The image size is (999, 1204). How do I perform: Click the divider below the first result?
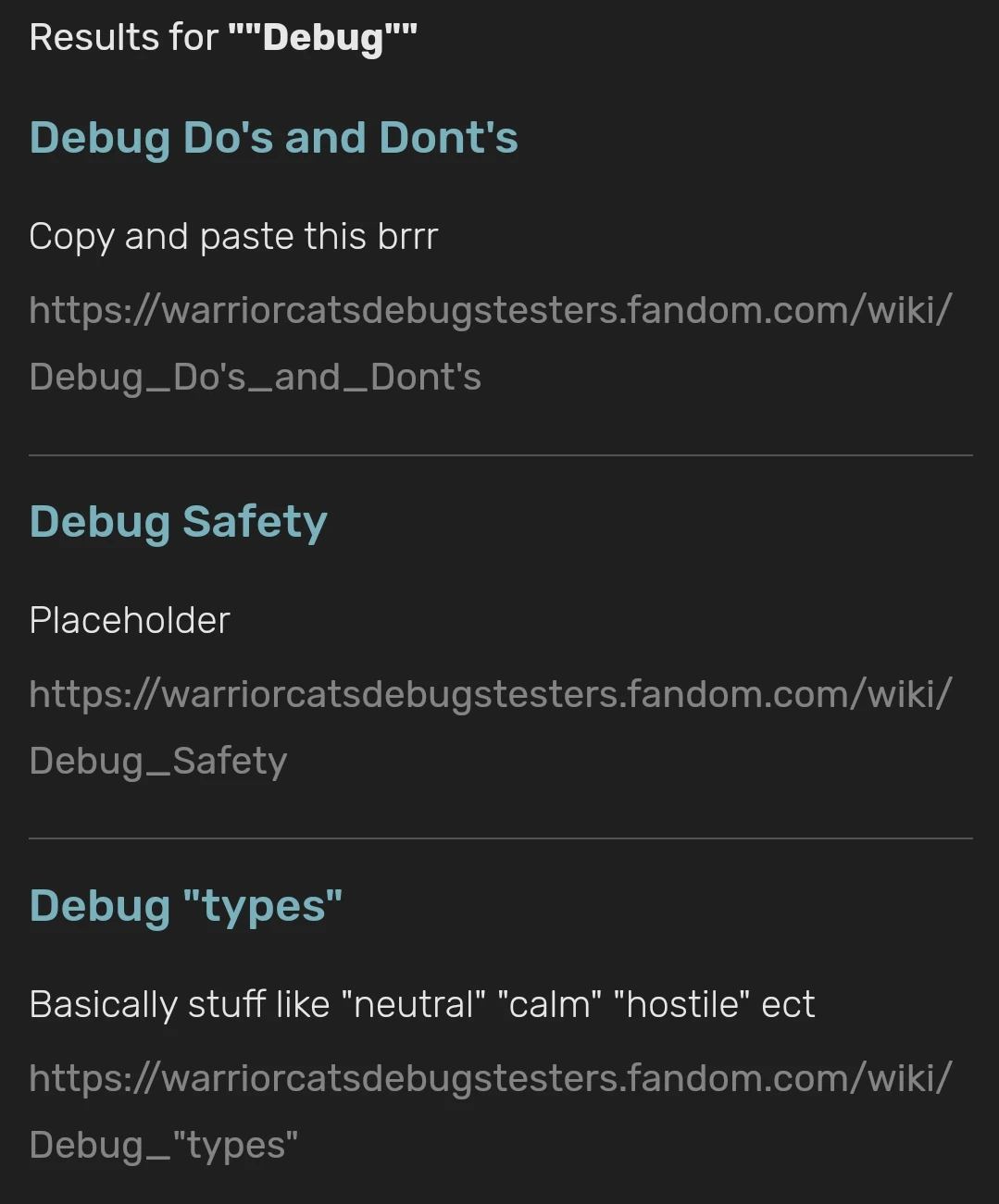pos(500,453)
